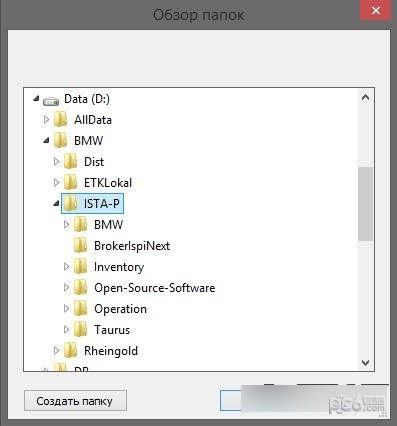Screen dimensions: 397x426
Task: Collapse the top-level BMW folder arrow
Action: click(x=46, y=141)
